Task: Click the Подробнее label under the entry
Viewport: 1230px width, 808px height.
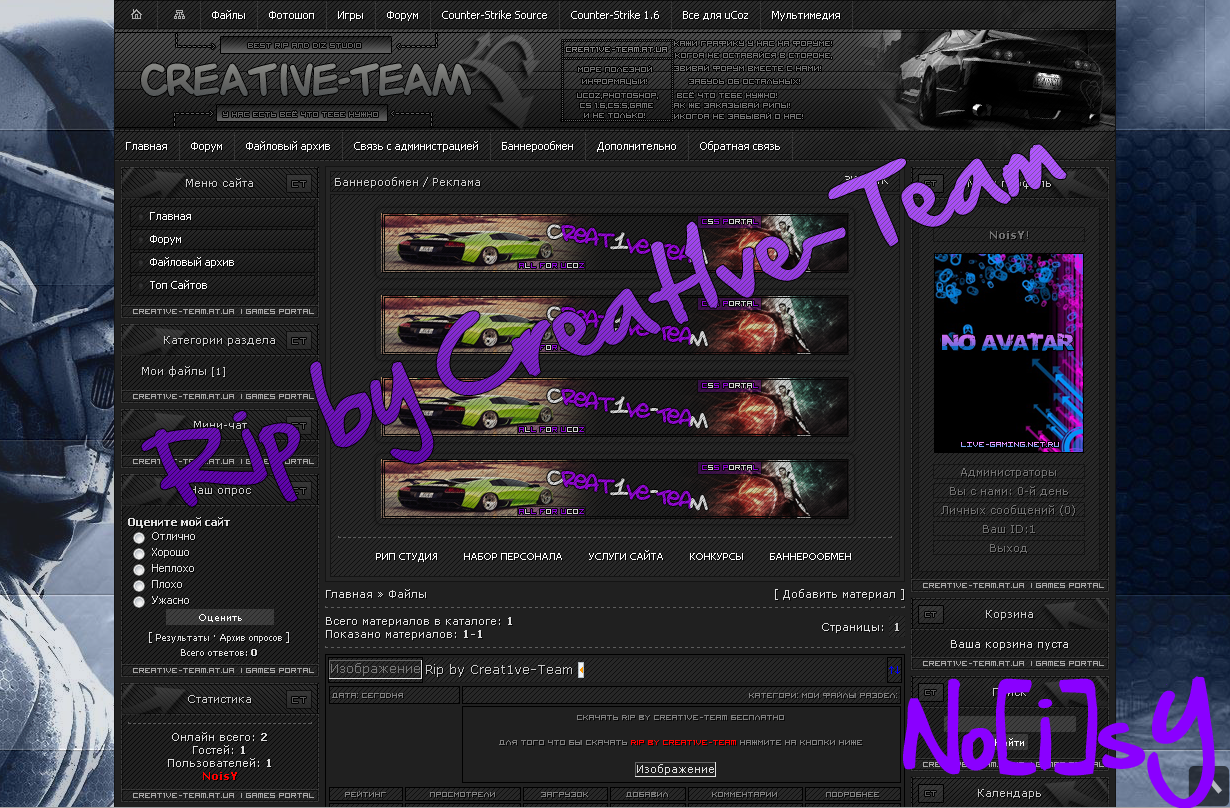Action: [853, 795]
